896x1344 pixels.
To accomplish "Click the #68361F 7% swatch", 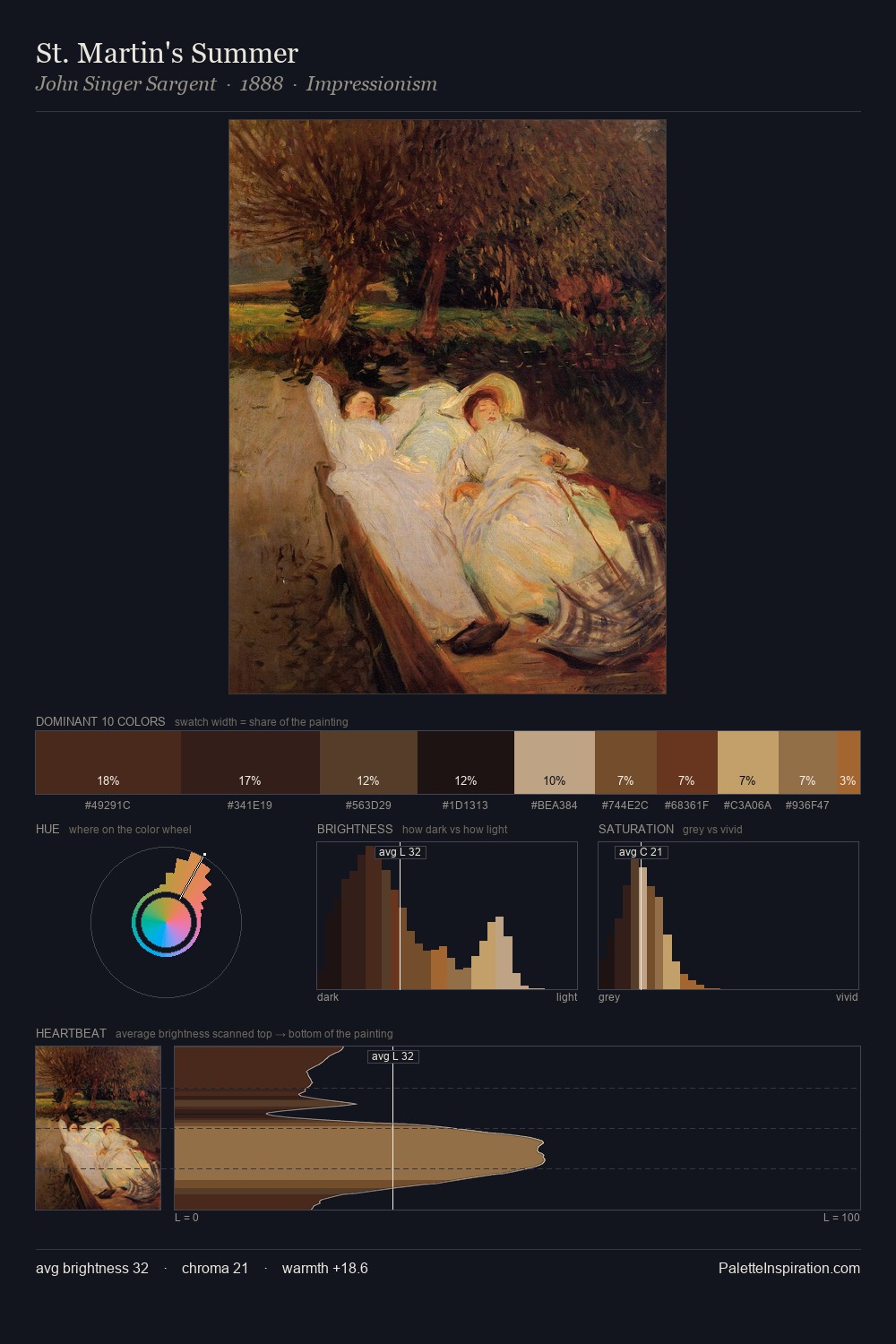I will [687, 762].
